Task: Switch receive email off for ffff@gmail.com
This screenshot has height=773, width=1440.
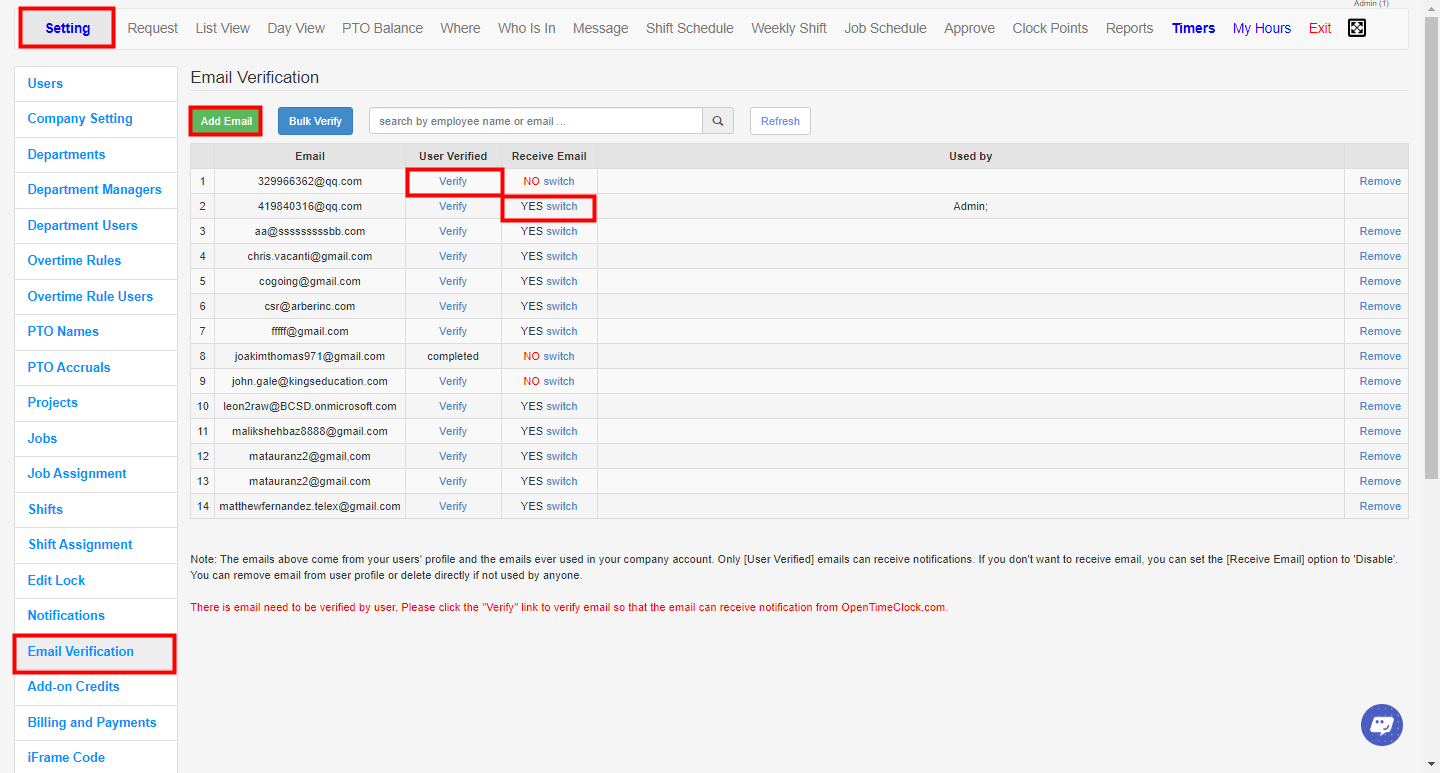Action: pyautogui.click(x=561, y=331)
